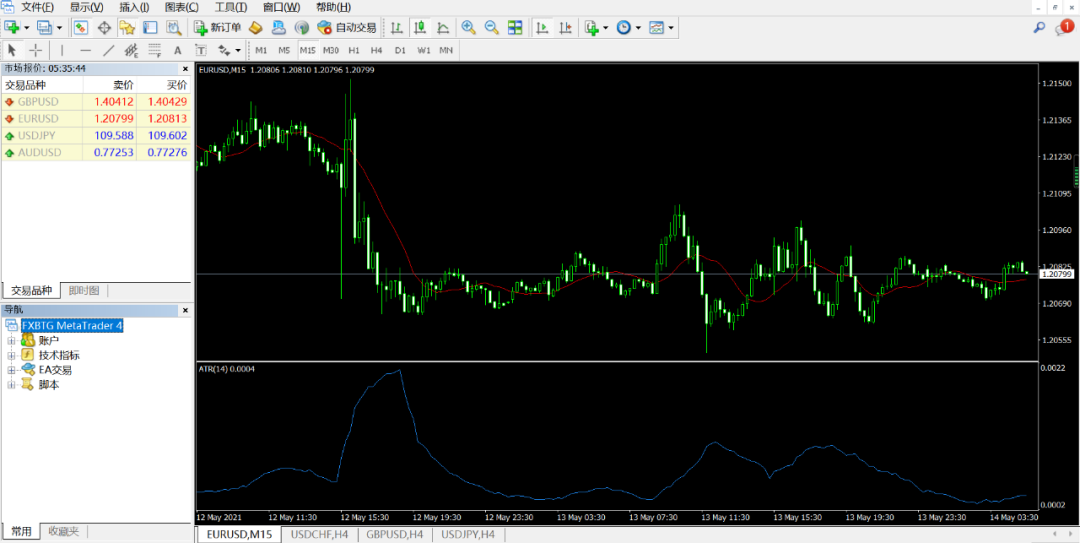Expand the 技术指标 tree node

pos(11,356)
